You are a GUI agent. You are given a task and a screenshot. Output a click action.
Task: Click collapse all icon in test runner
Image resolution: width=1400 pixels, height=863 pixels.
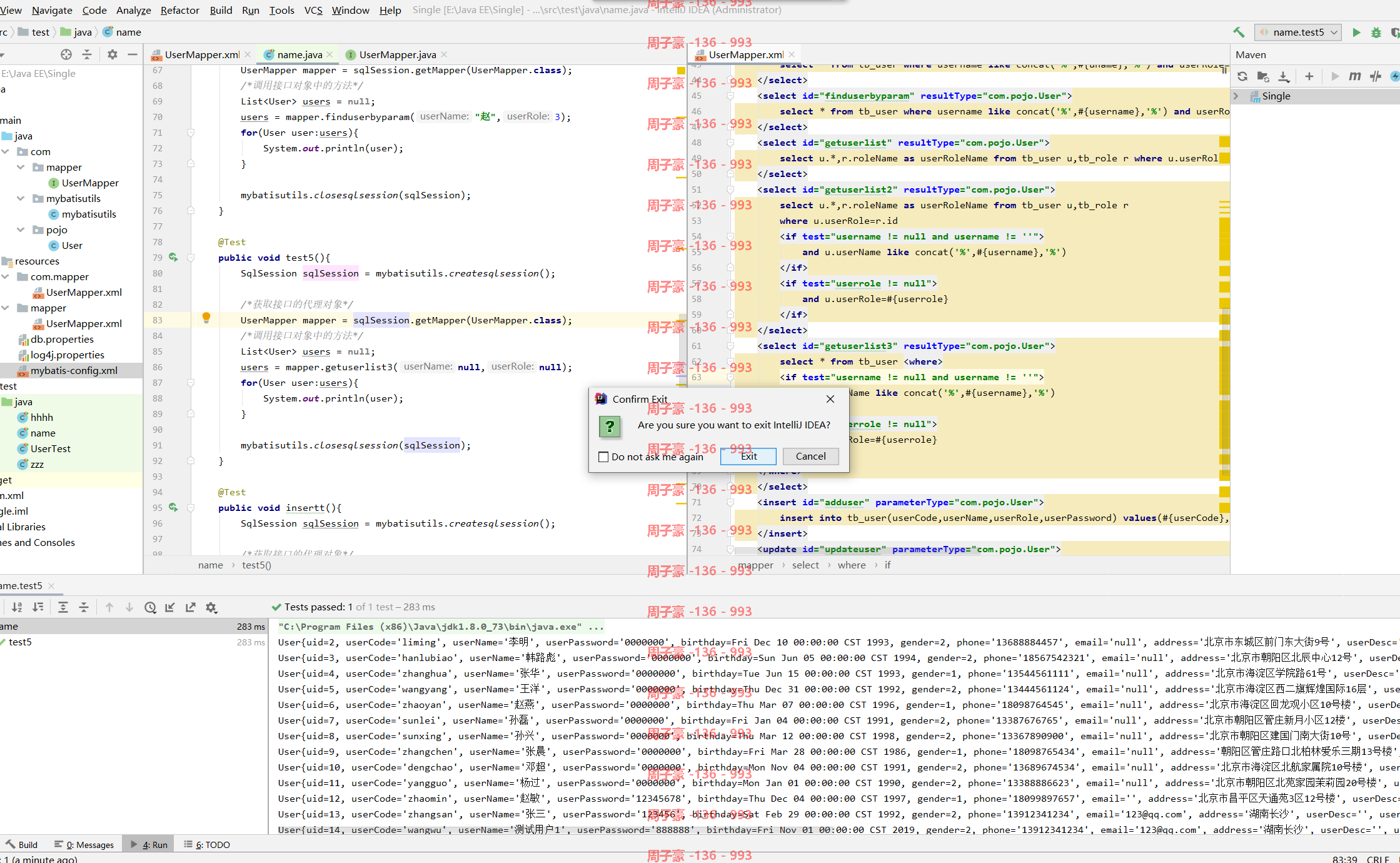tap(84, 607)
